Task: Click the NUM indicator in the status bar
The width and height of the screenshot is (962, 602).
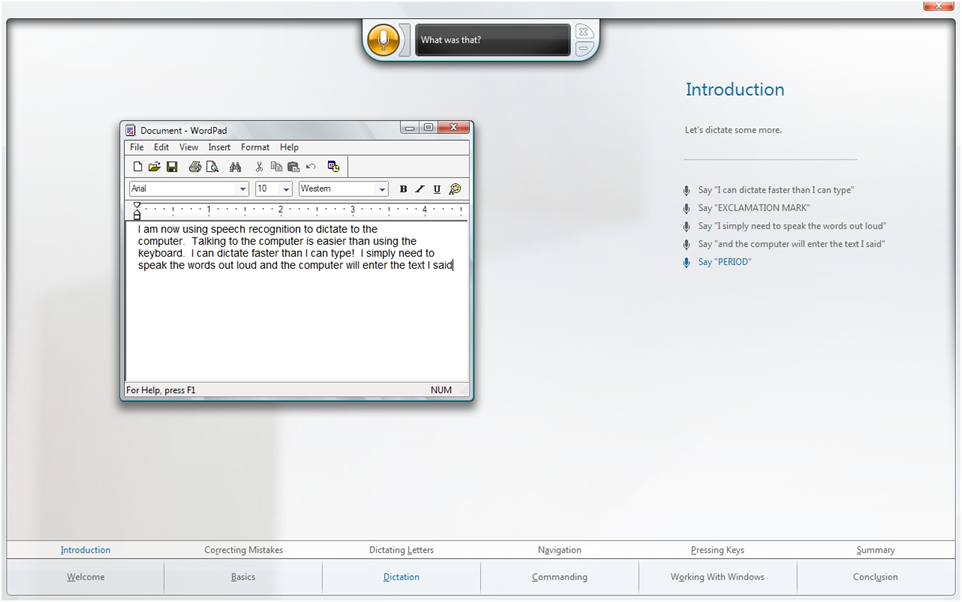Action: (441, 390)
